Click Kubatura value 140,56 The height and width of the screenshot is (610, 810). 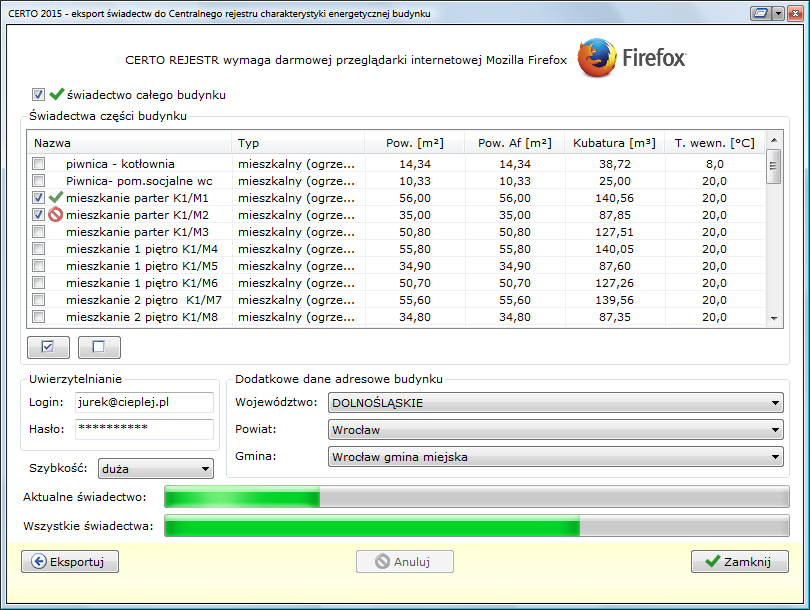point(615,198)
